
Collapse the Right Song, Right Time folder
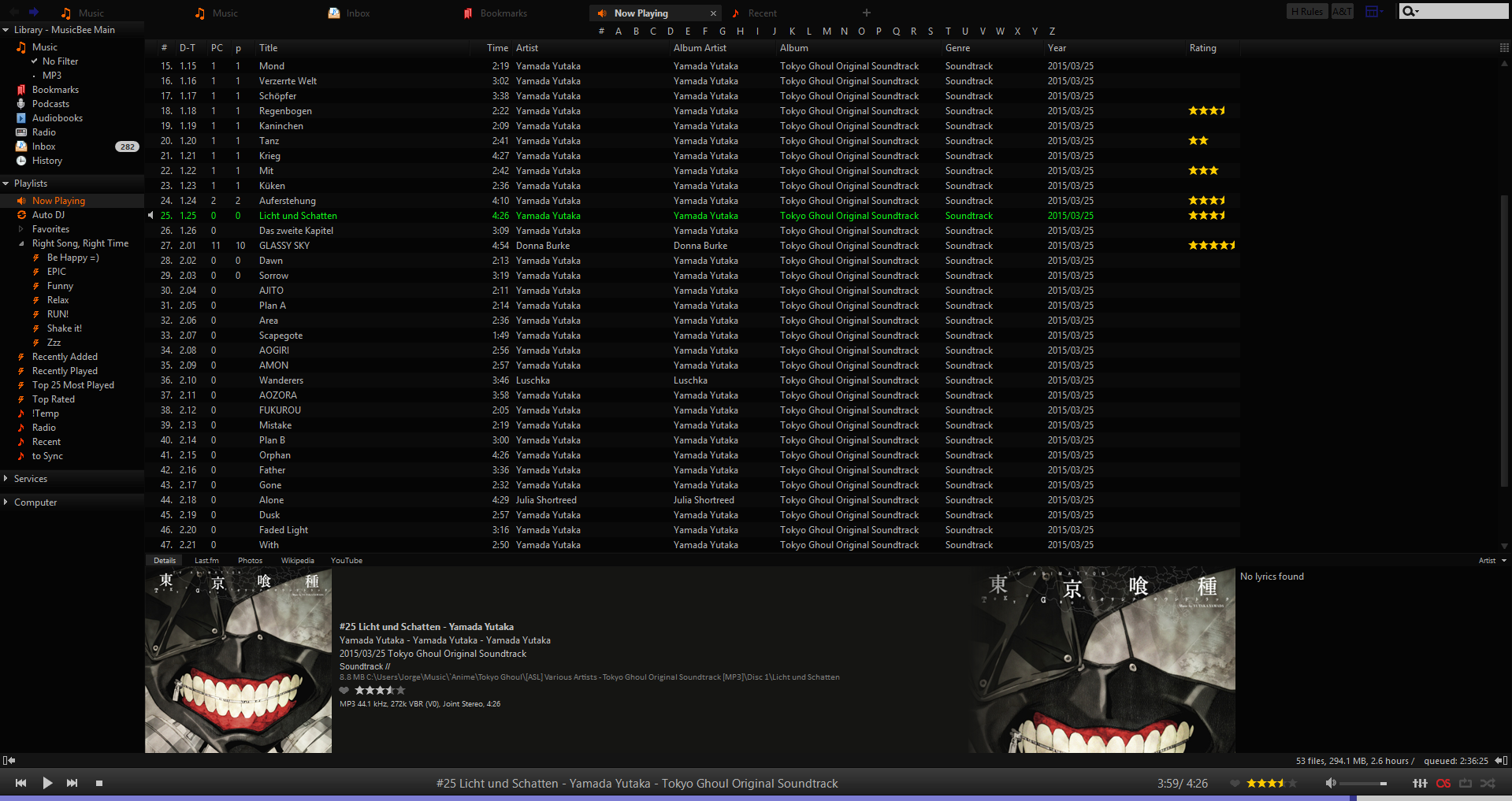click(21, 243)
